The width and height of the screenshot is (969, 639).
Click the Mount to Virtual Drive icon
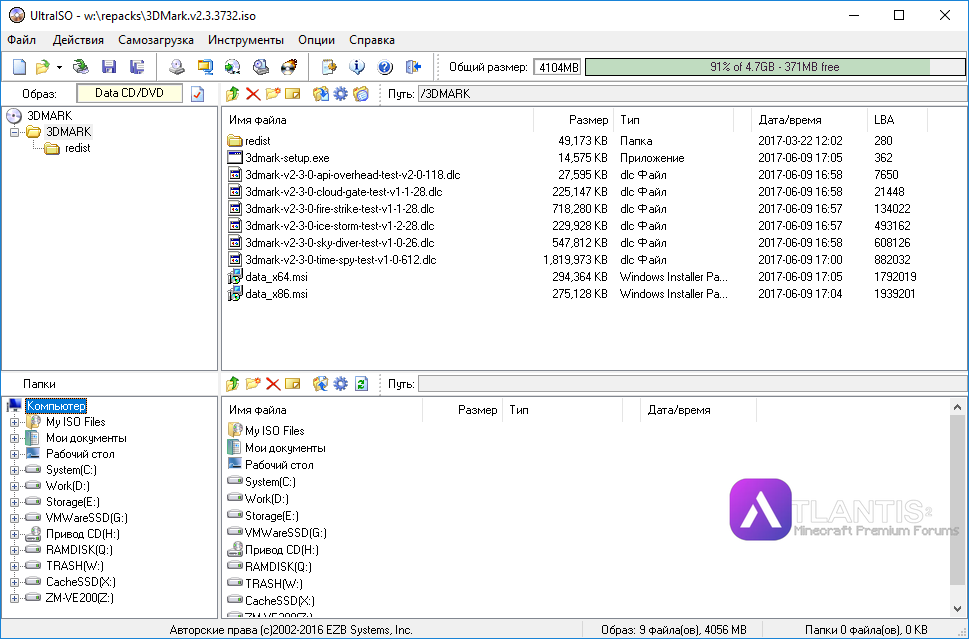click(x=261, y=67)
